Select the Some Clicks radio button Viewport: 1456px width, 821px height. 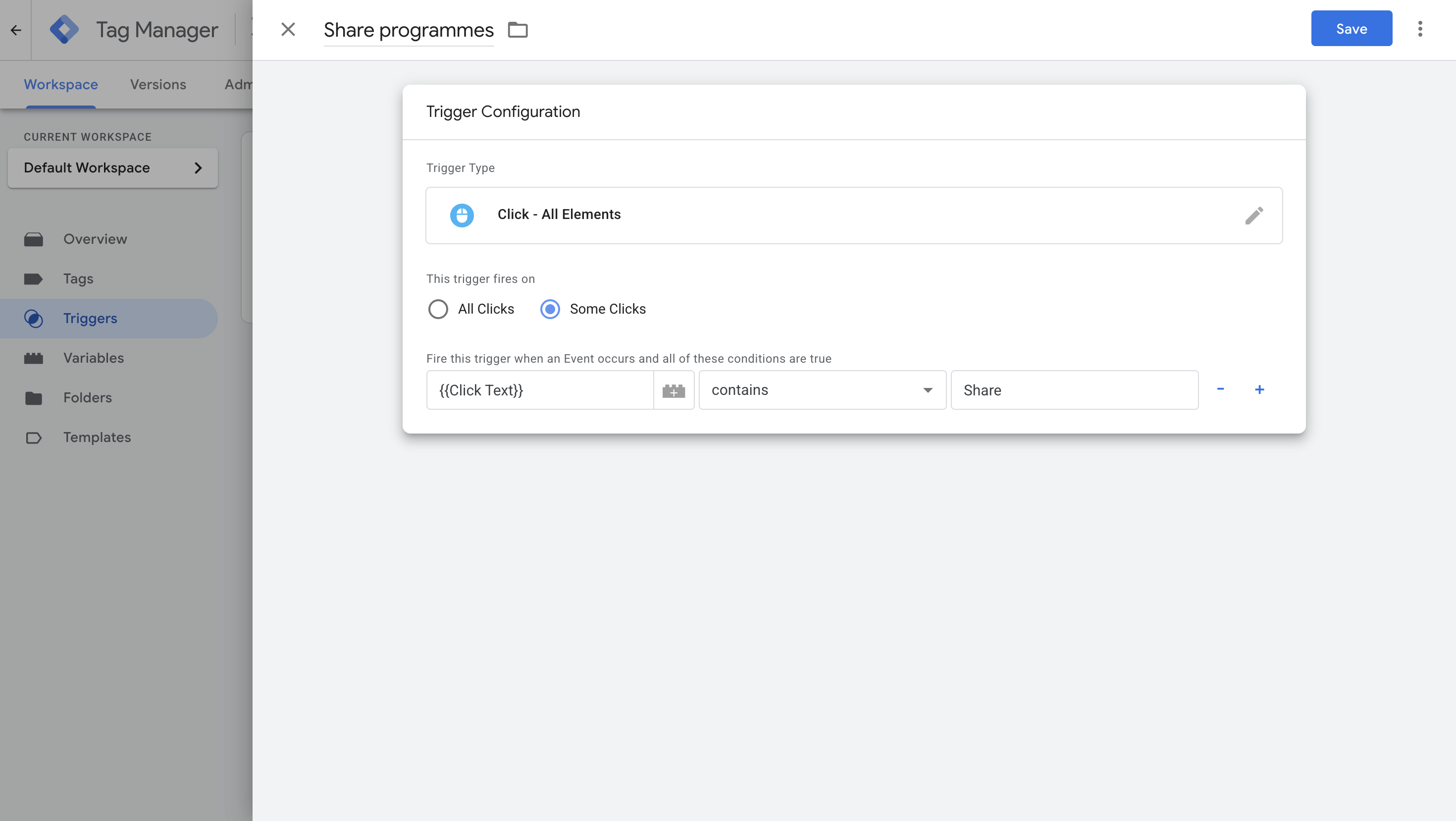[x=550, y=309]
